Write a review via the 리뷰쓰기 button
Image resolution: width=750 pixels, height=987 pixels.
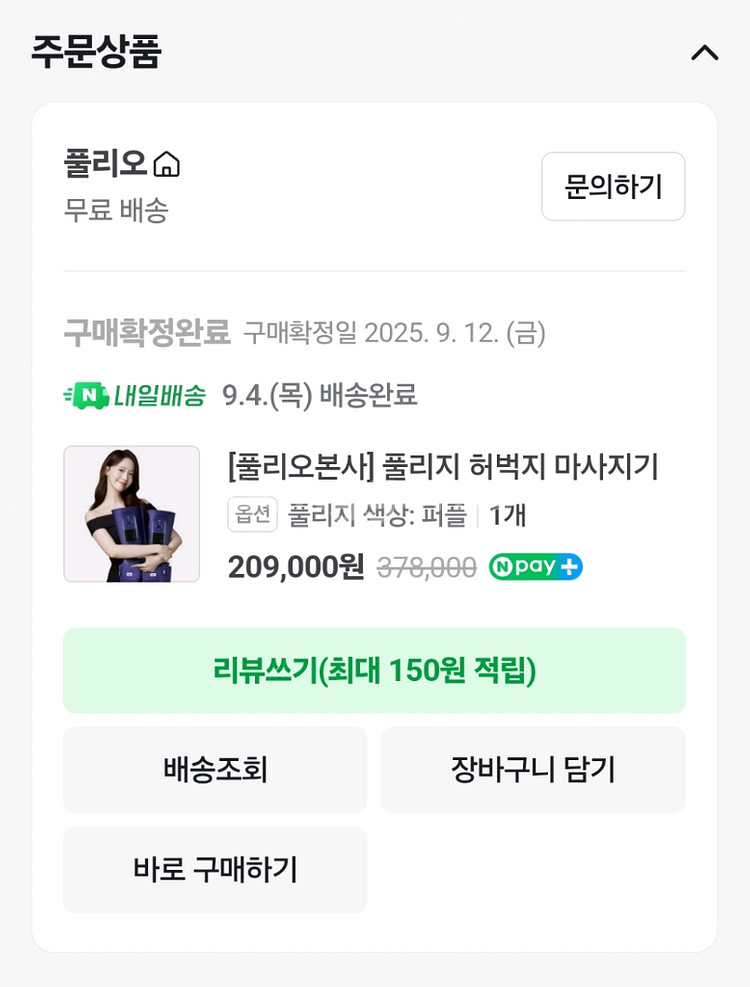pyautogui.click(x=374, y=671)
